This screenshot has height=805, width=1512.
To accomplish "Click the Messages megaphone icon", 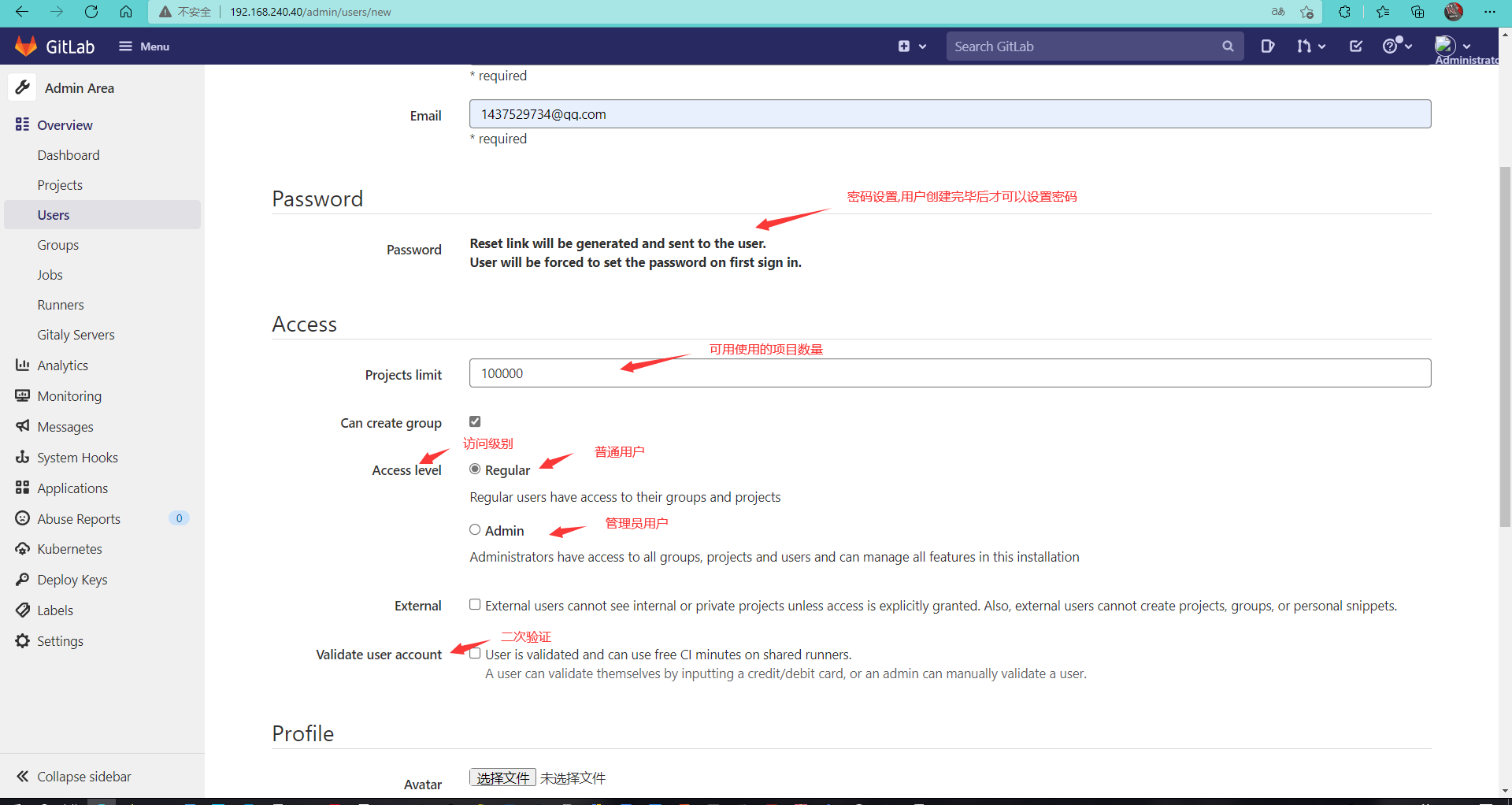I will tap(23, 426).
